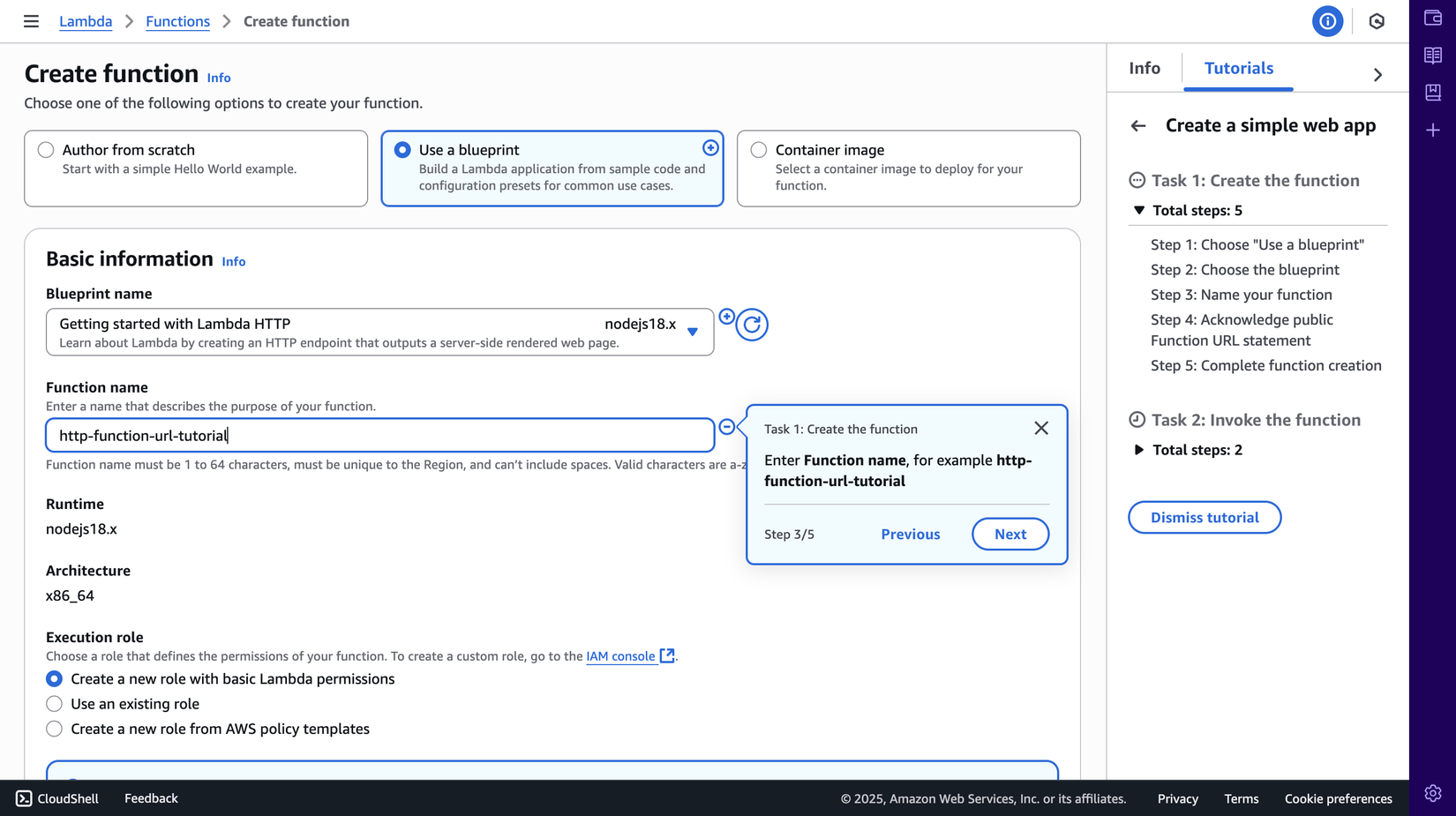Expand Task 2 Total steps: 2

[1139, 450]
